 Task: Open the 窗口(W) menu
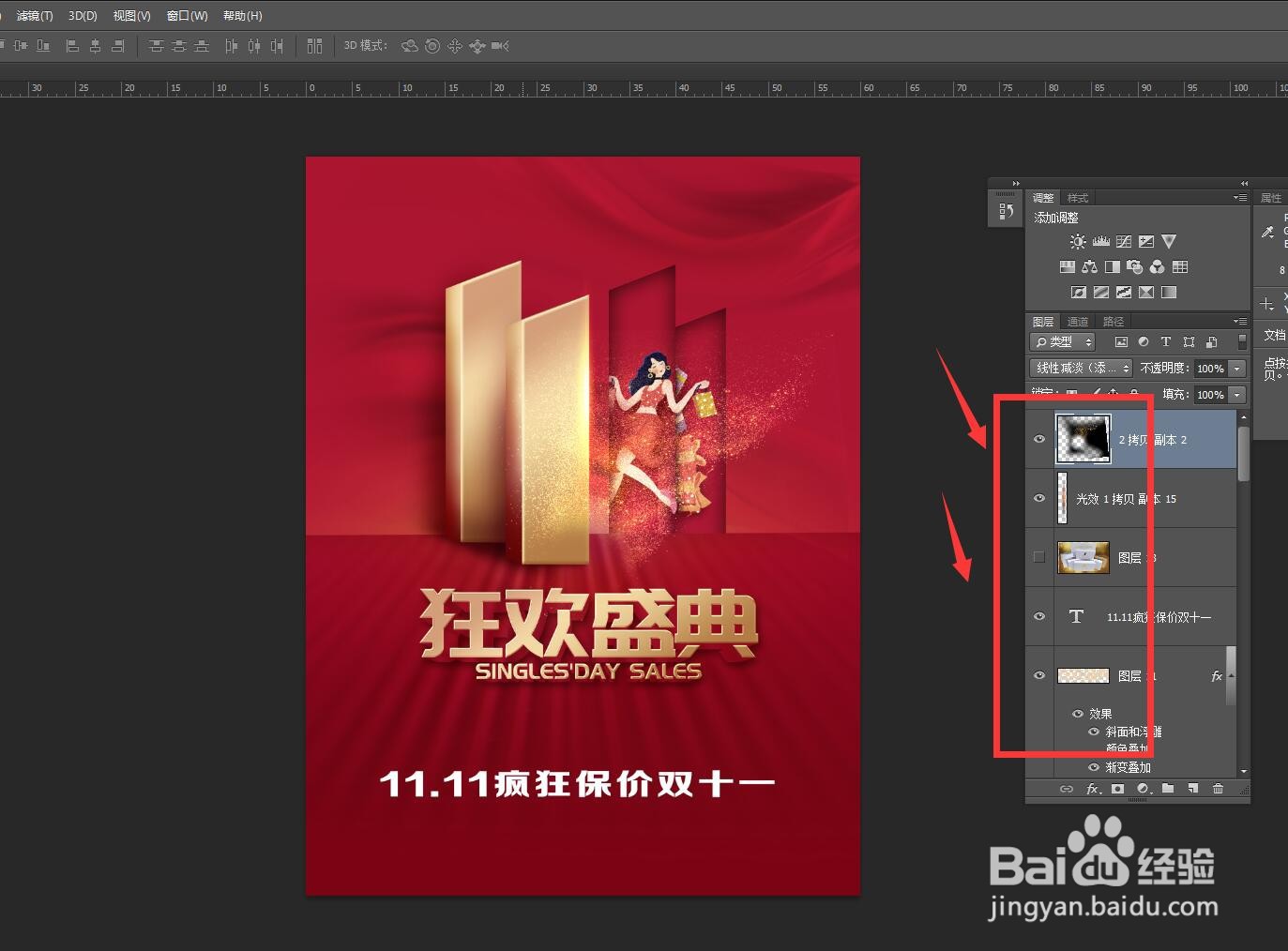187,16
